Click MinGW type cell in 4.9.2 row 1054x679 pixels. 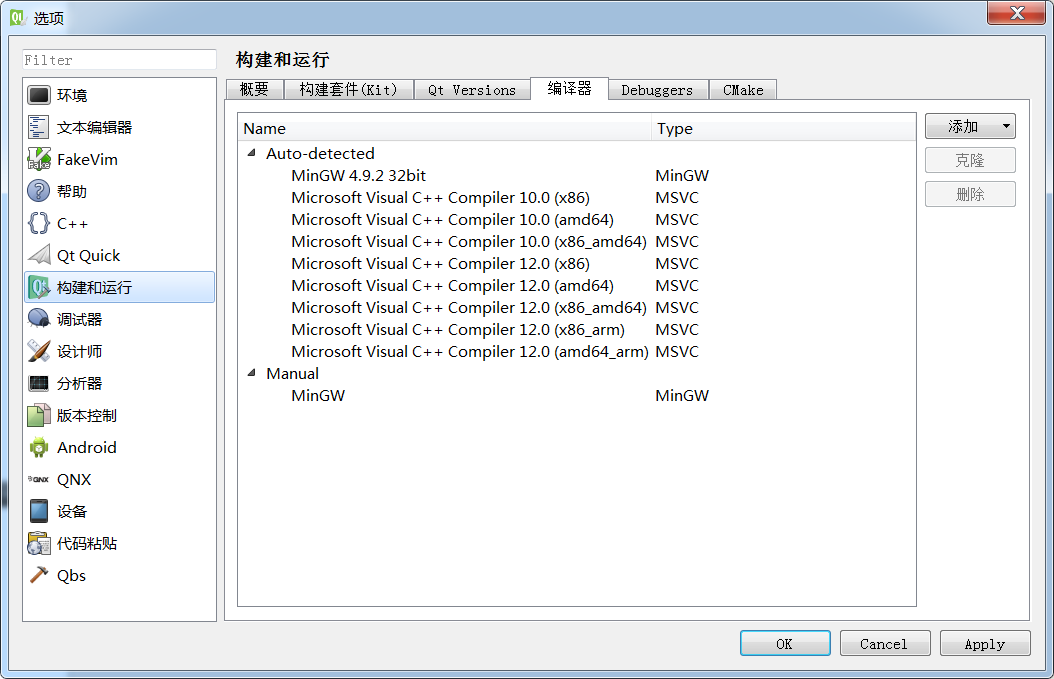tap(682, 175)
